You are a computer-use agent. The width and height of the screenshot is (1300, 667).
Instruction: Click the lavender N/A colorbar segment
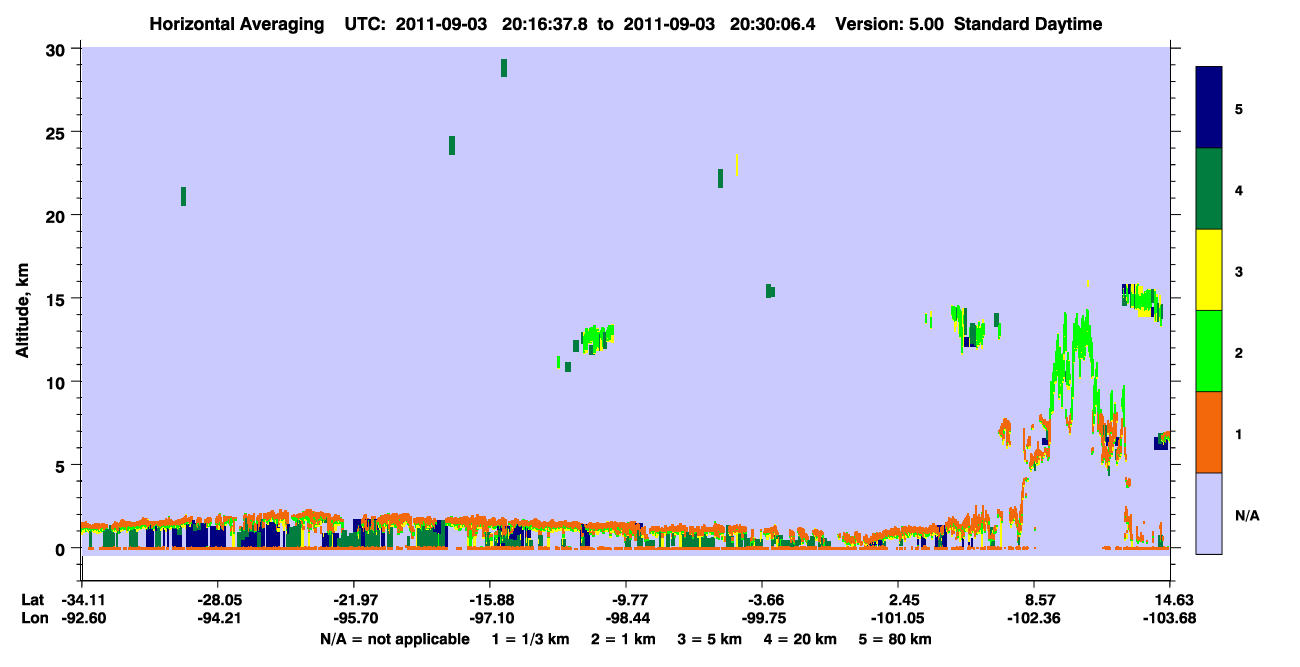[1209, 513]
